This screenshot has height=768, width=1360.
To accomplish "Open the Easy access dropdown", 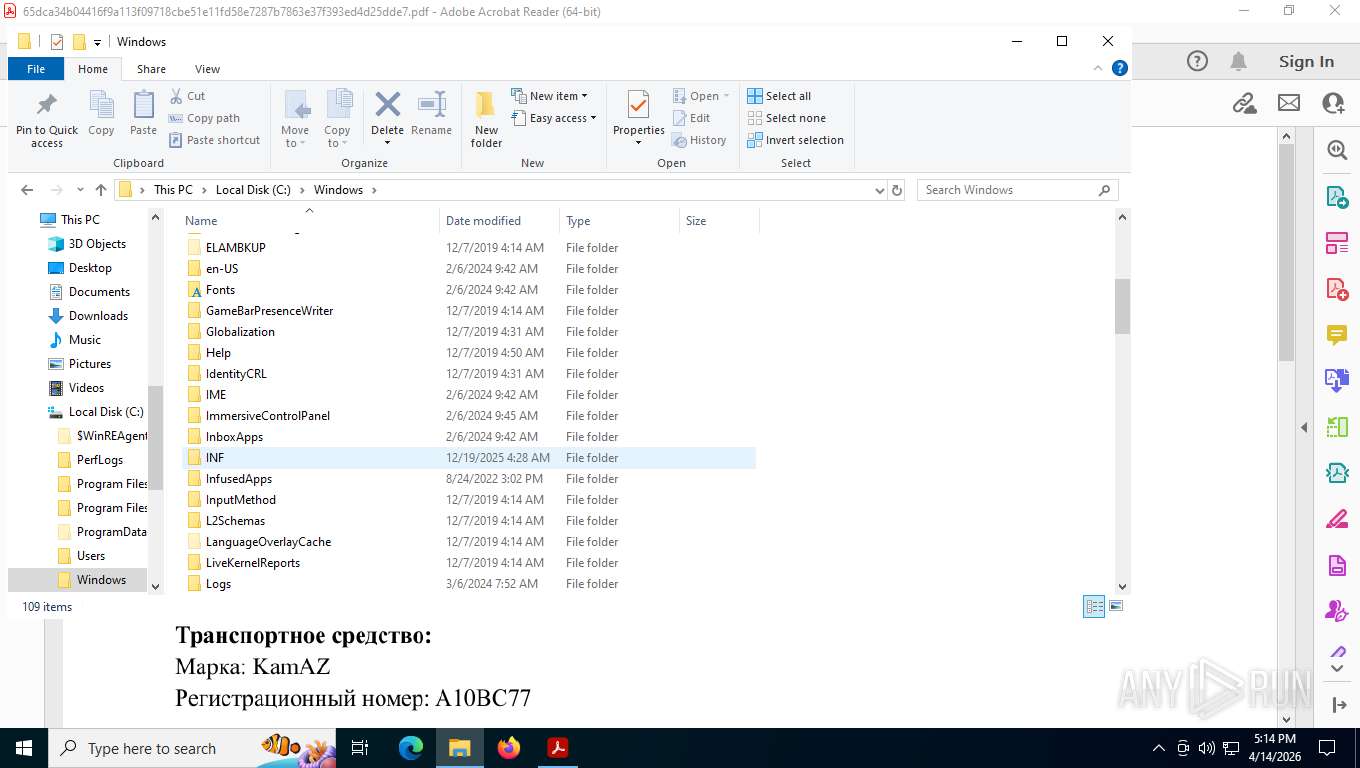I will tap(553, 118).
